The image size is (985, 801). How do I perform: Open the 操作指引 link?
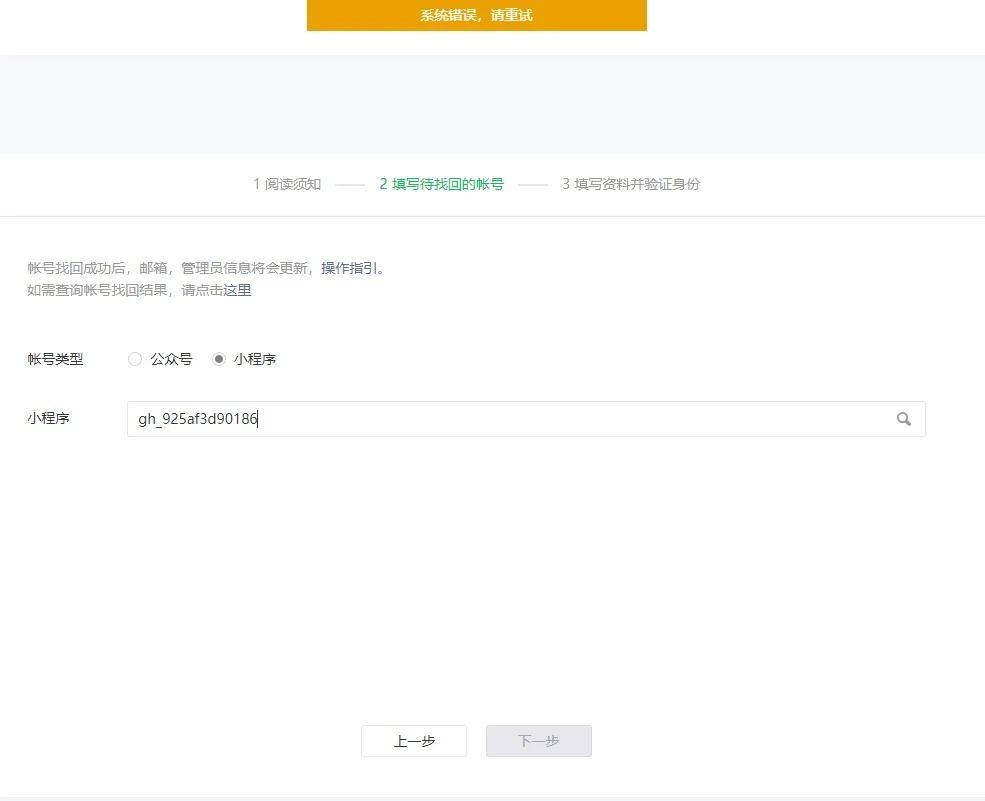coord(349,268)
